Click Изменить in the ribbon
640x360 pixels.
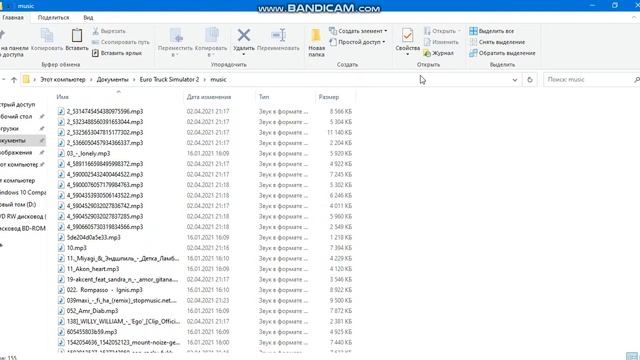point(441,42)
